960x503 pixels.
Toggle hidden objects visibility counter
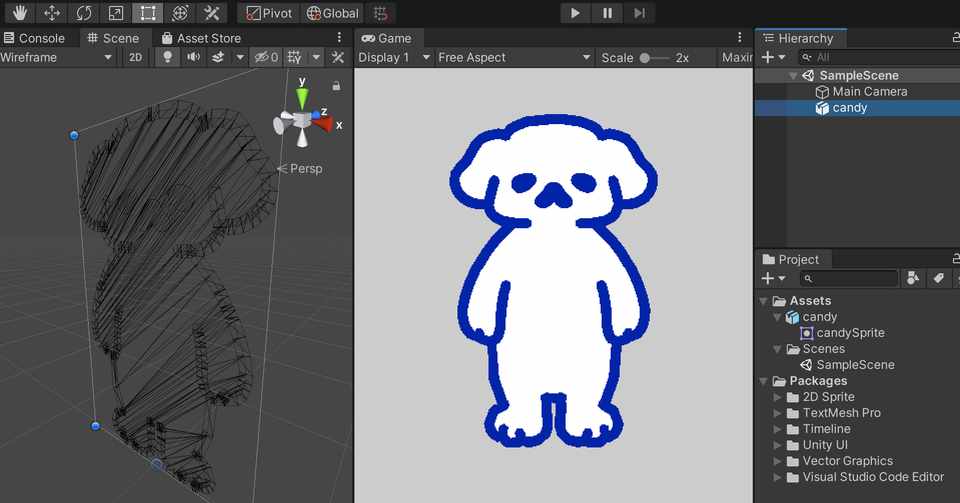266,58
